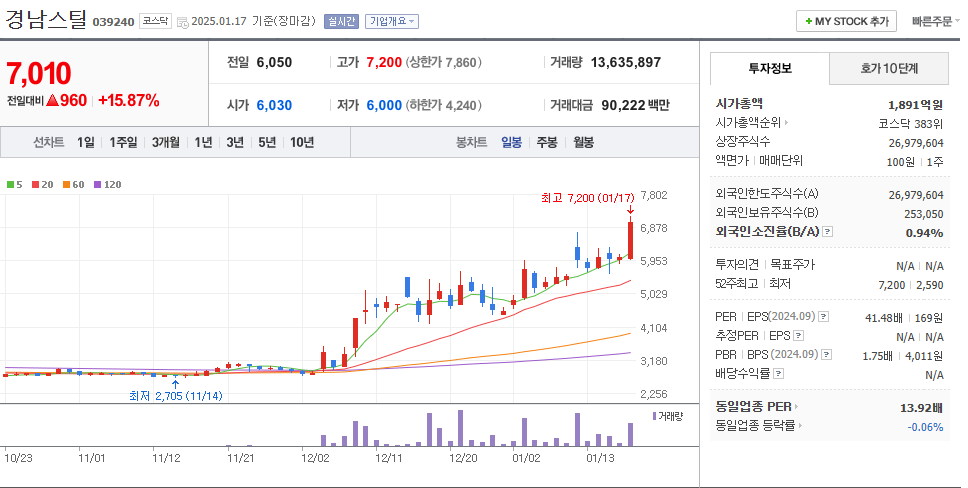Click the help icon next to 외국인소진율(B/A)
968x488 pixels.
click(827, 232)
